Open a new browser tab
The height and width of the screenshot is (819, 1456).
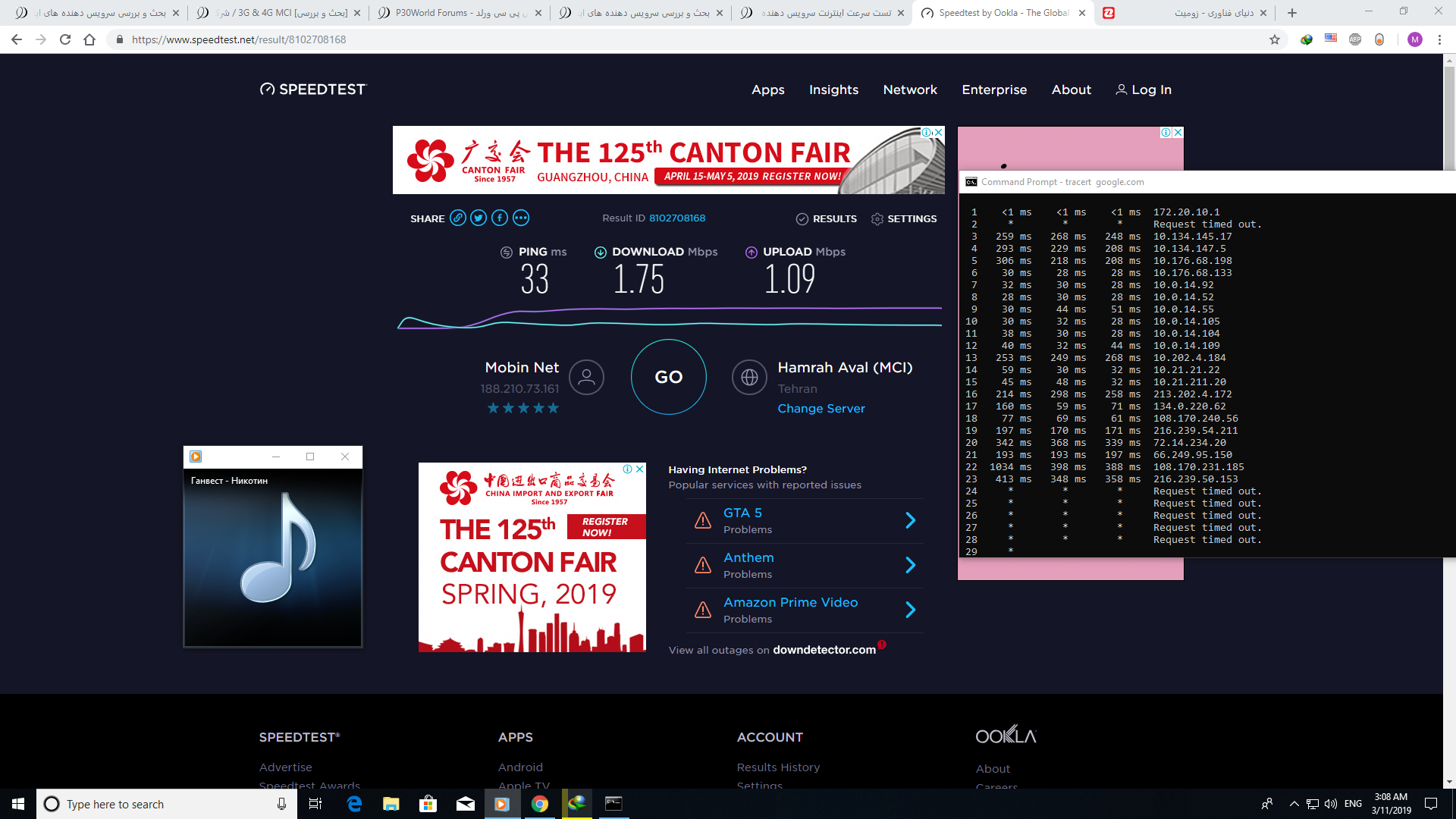click(1292, 13)
